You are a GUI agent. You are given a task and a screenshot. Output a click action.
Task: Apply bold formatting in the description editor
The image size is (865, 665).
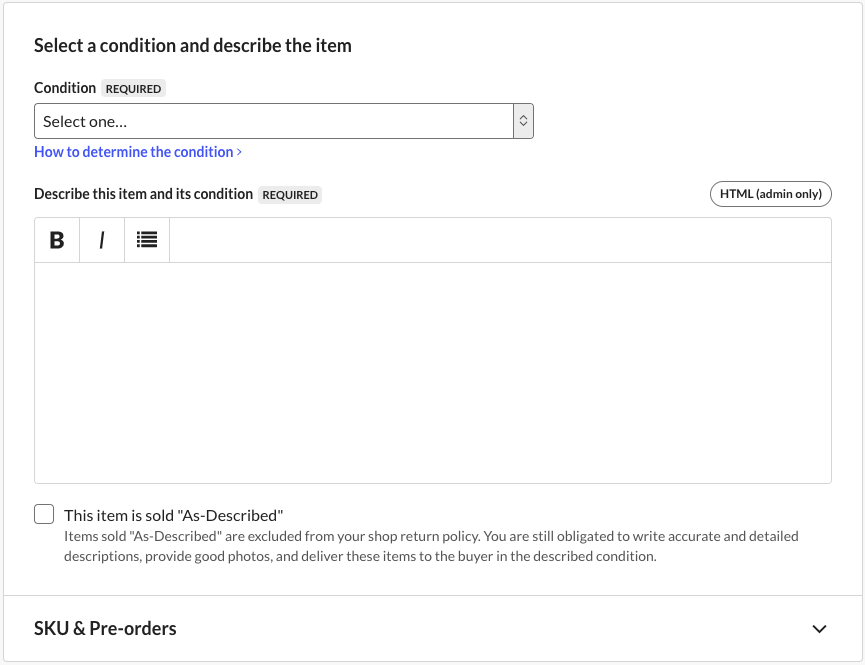pyautogui.click(x=57, y=239)
